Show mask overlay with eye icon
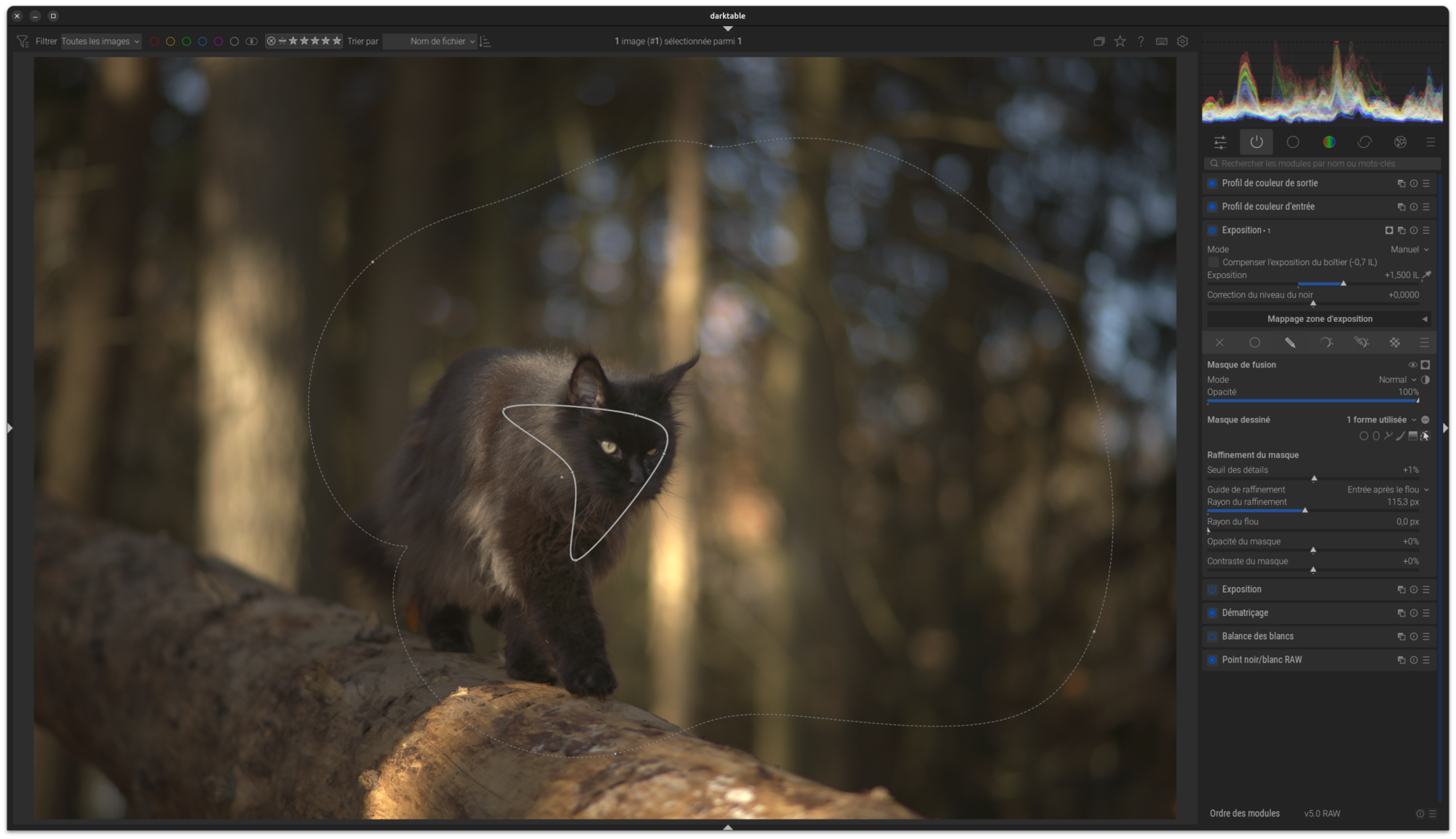The width and height of the screenshot is (1456, 839). (x=1412, y=365)
